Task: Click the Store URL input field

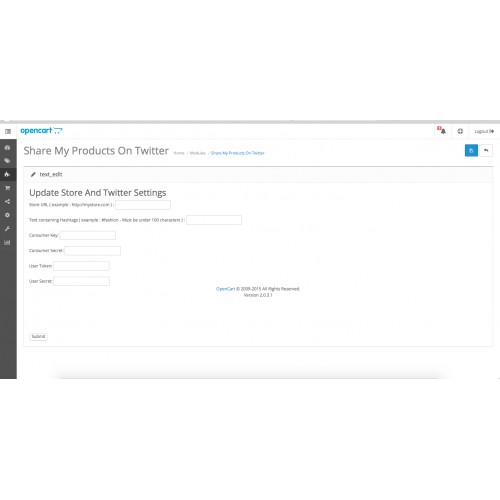Action: (x=143, y=205)
